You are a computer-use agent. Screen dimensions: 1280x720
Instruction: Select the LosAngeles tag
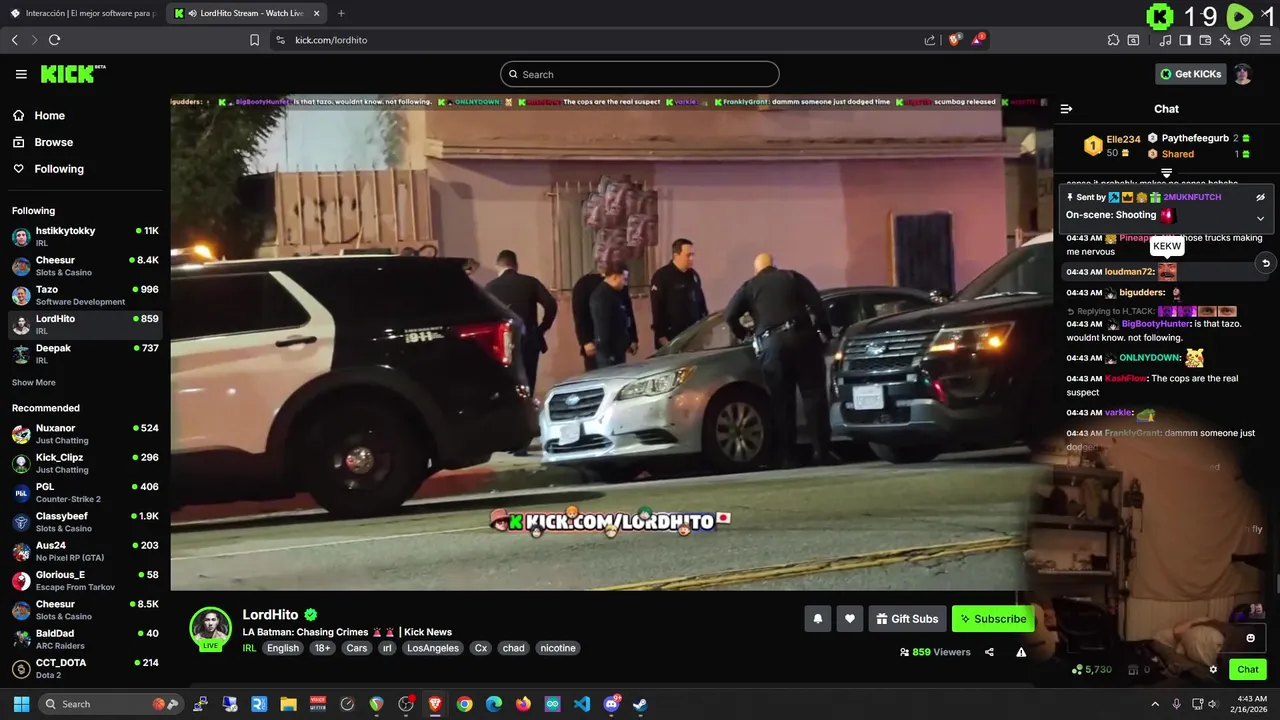pyautogui.click(x=433, y=648)
